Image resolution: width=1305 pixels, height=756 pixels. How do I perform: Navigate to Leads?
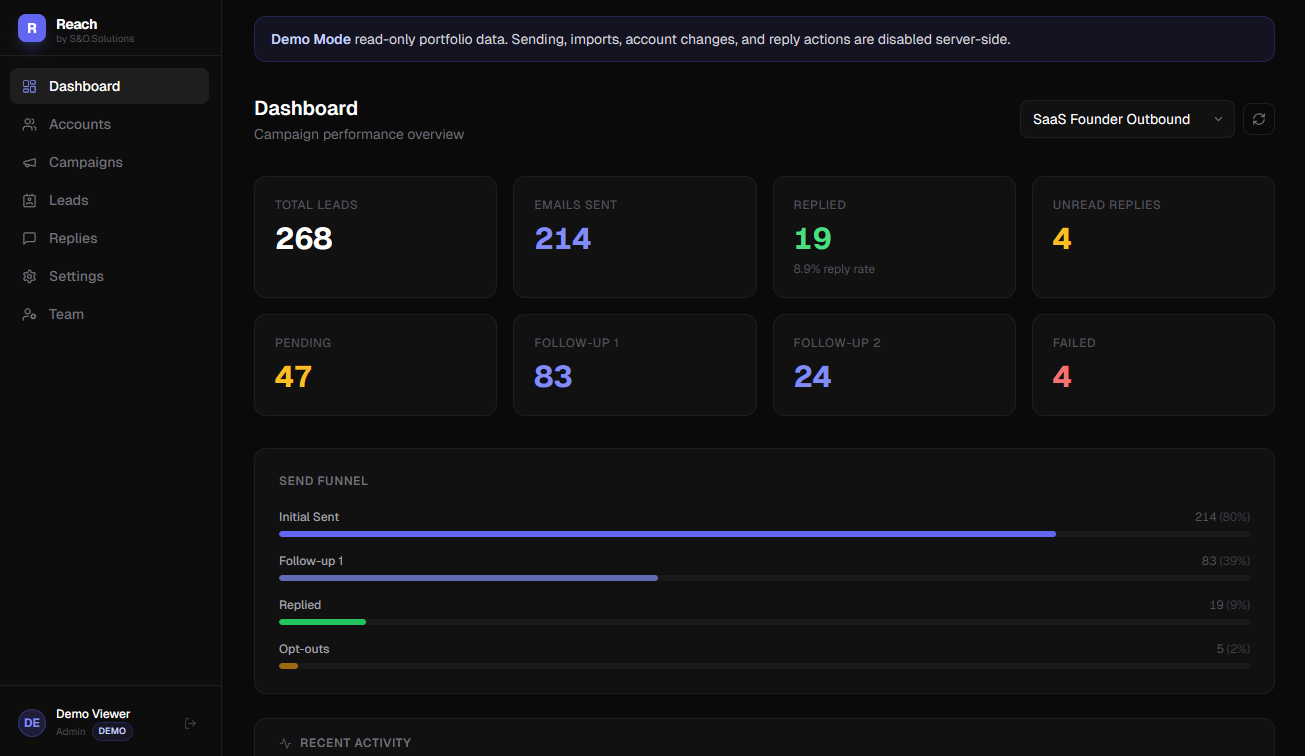[110, 200]
